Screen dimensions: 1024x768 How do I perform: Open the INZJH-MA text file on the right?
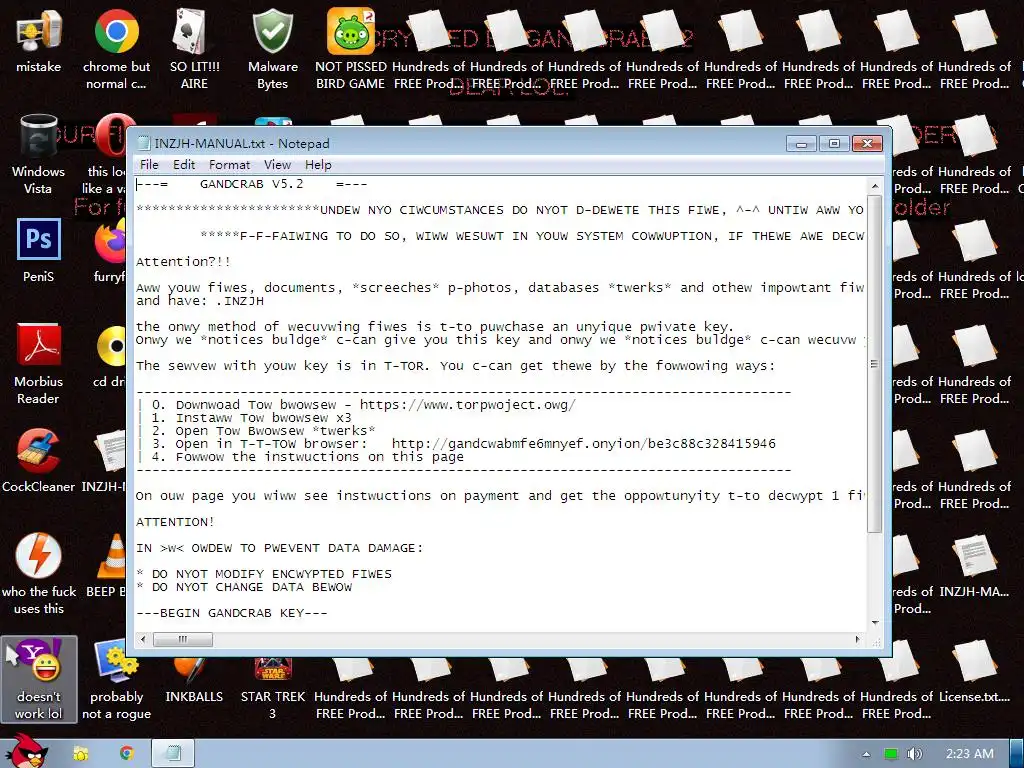click(974, 565)
